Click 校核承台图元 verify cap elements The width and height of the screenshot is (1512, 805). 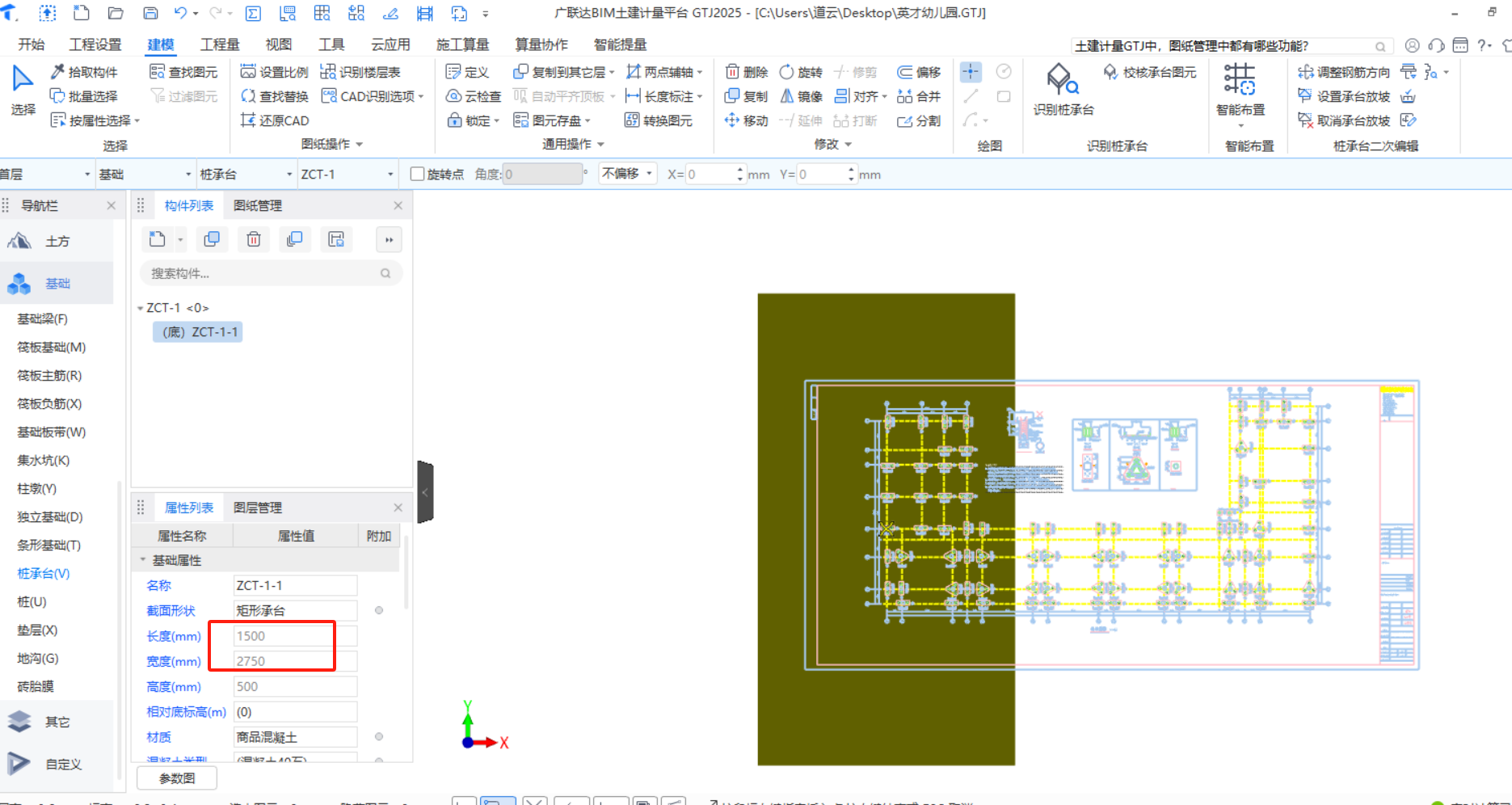pyautogui.click(x=1150, y=72)
